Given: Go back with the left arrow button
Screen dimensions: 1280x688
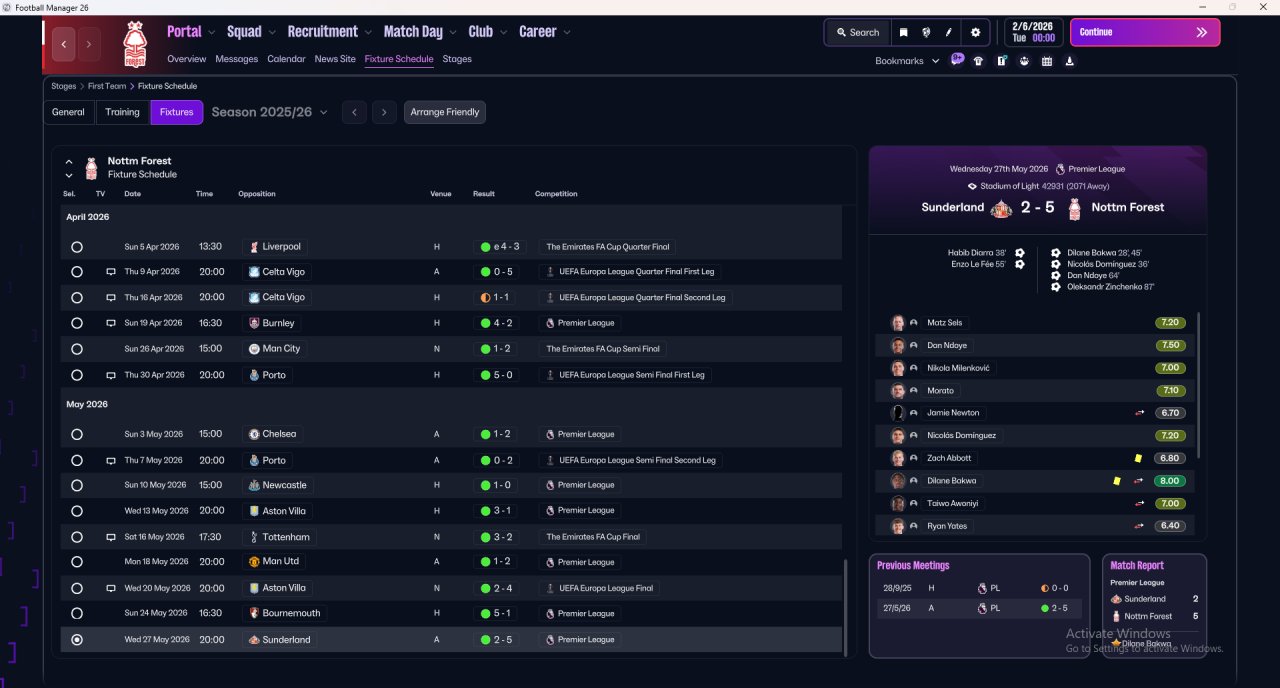Looking at the screenshot, I should [x=64, y=44].
